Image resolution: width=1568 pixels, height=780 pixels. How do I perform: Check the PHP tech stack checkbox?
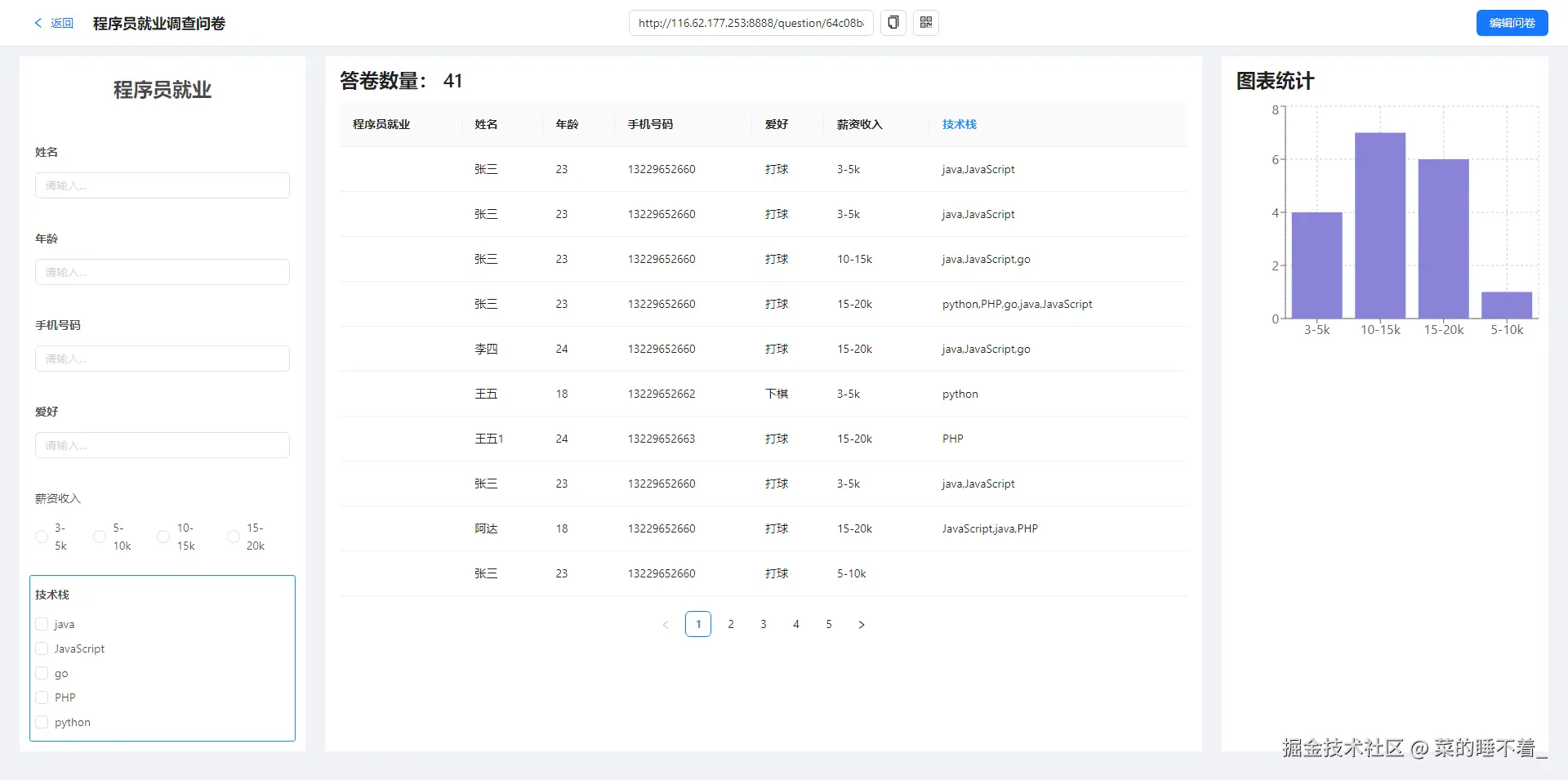pos(42,698)
